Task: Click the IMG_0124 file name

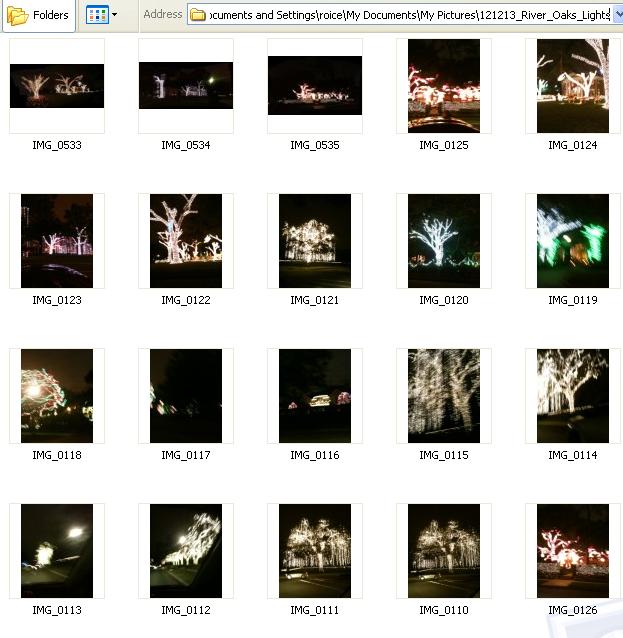Action: [573, 145]
